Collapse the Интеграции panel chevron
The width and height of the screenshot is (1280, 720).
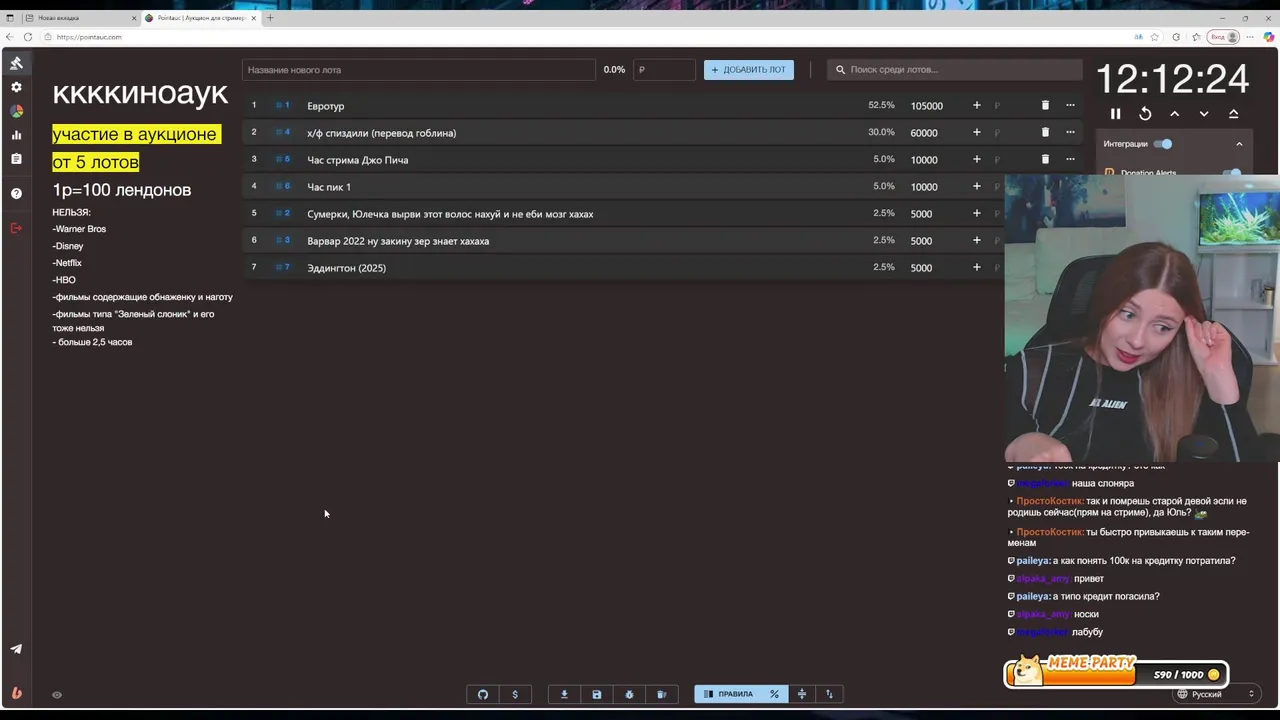click(x=1239, y=144)
